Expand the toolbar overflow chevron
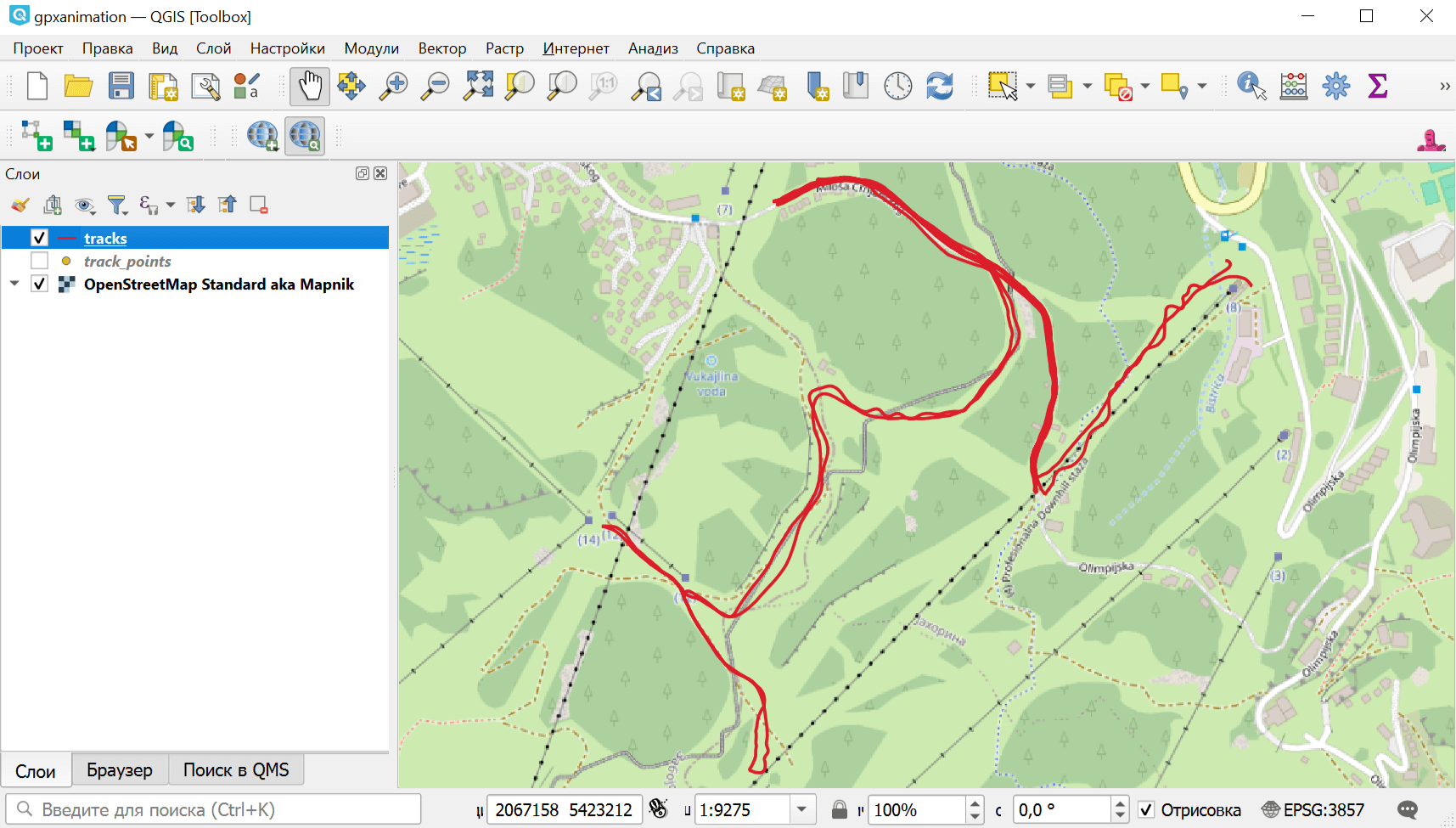The image size is (1456, 828). pyautogui.click(x=1444, y=87)
